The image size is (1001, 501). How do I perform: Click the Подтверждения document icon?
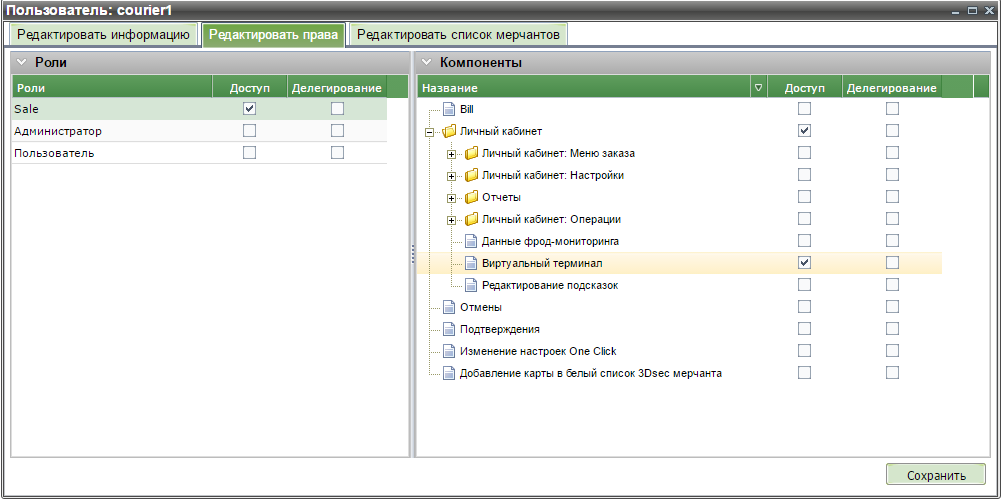(449, 329)
